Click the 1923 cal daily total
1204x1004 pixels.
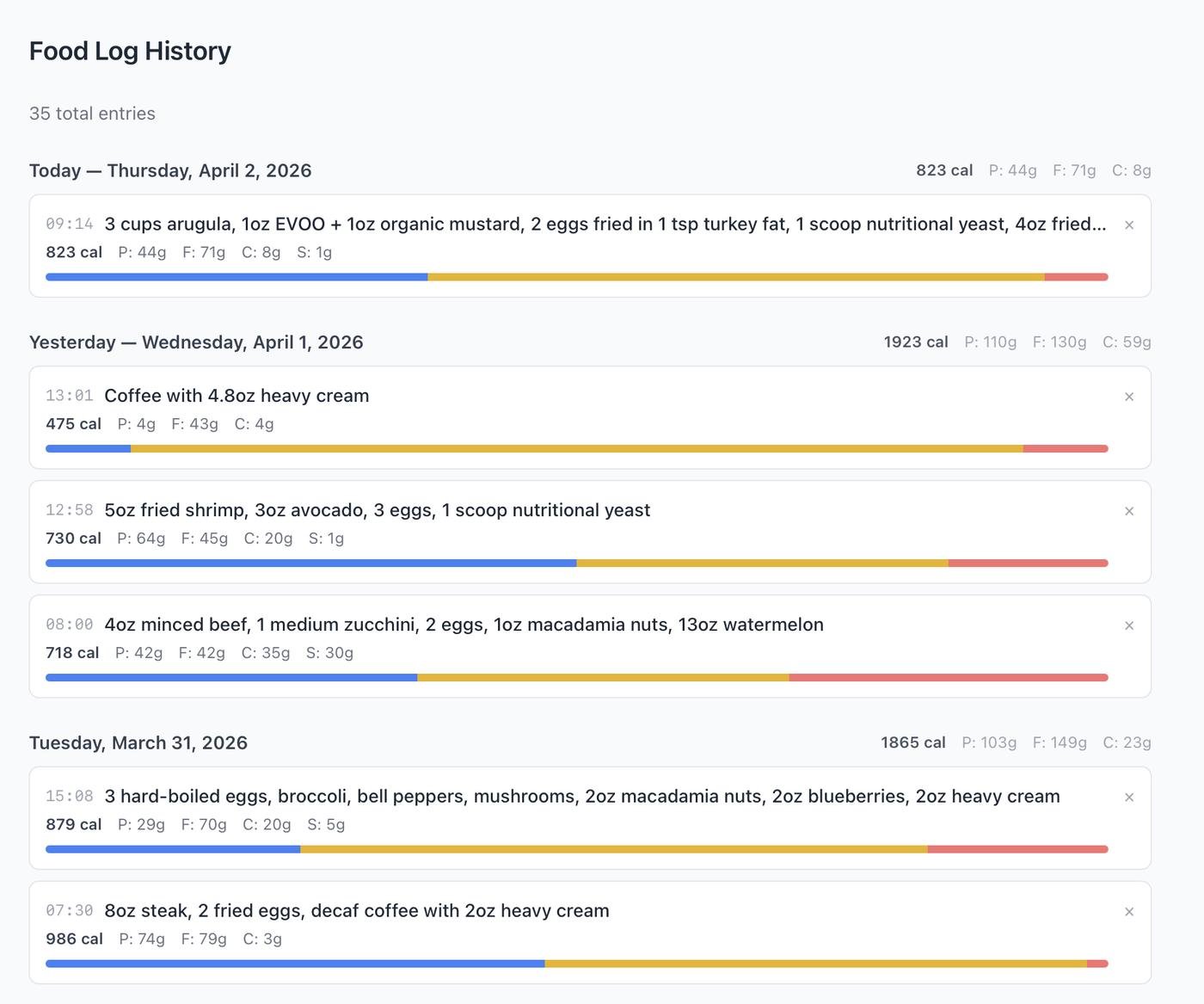point(915,342)
